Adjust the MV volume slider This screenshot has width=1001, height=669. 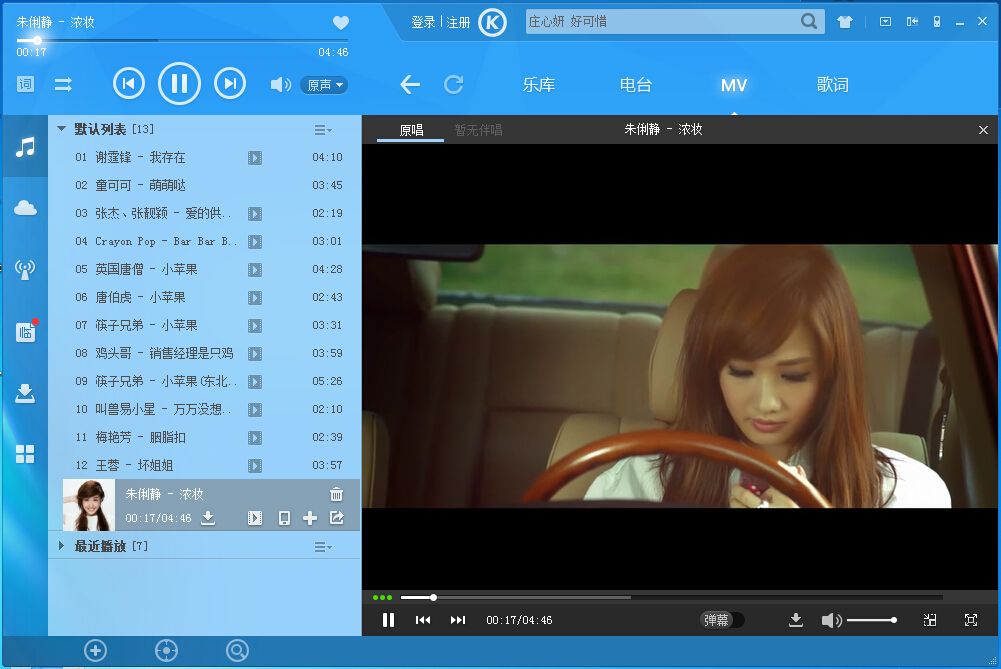coord(872,620)
